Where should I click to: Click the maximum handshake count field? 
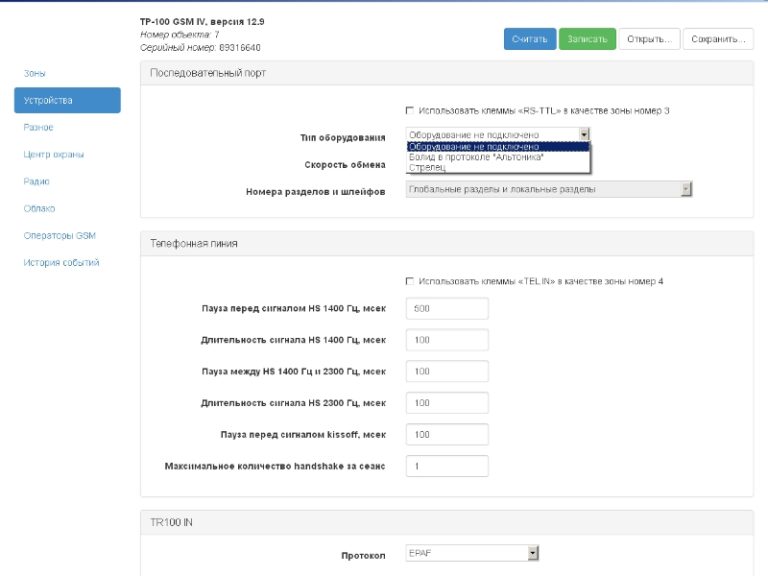click(x=447, y=466)
